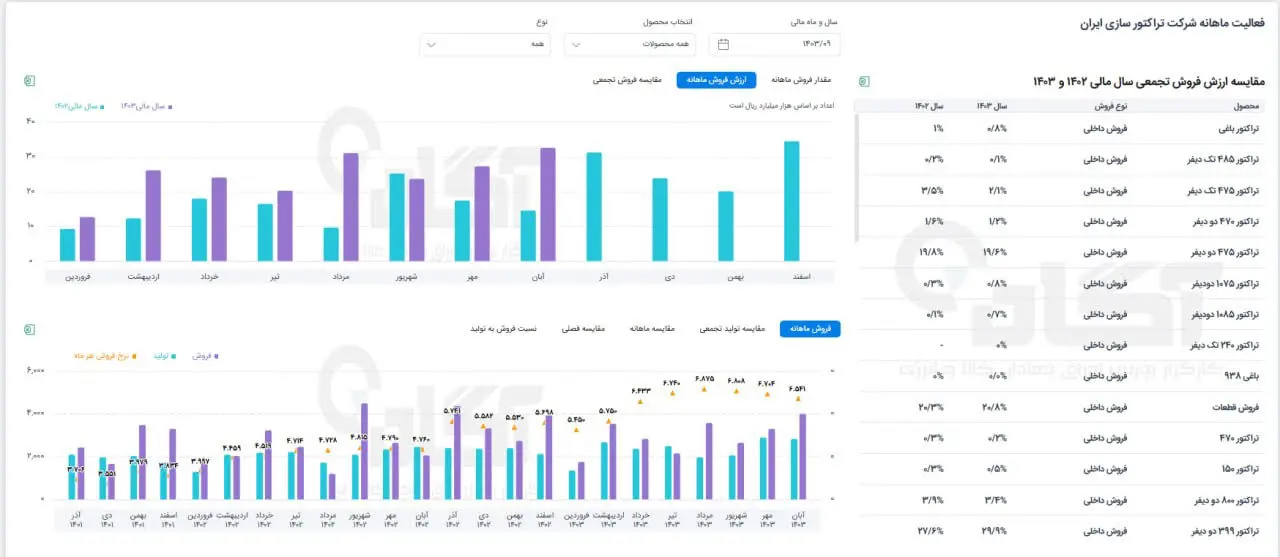Click the مرداد label on the top chart axis

pyautogui.click(x=342, y=275)
